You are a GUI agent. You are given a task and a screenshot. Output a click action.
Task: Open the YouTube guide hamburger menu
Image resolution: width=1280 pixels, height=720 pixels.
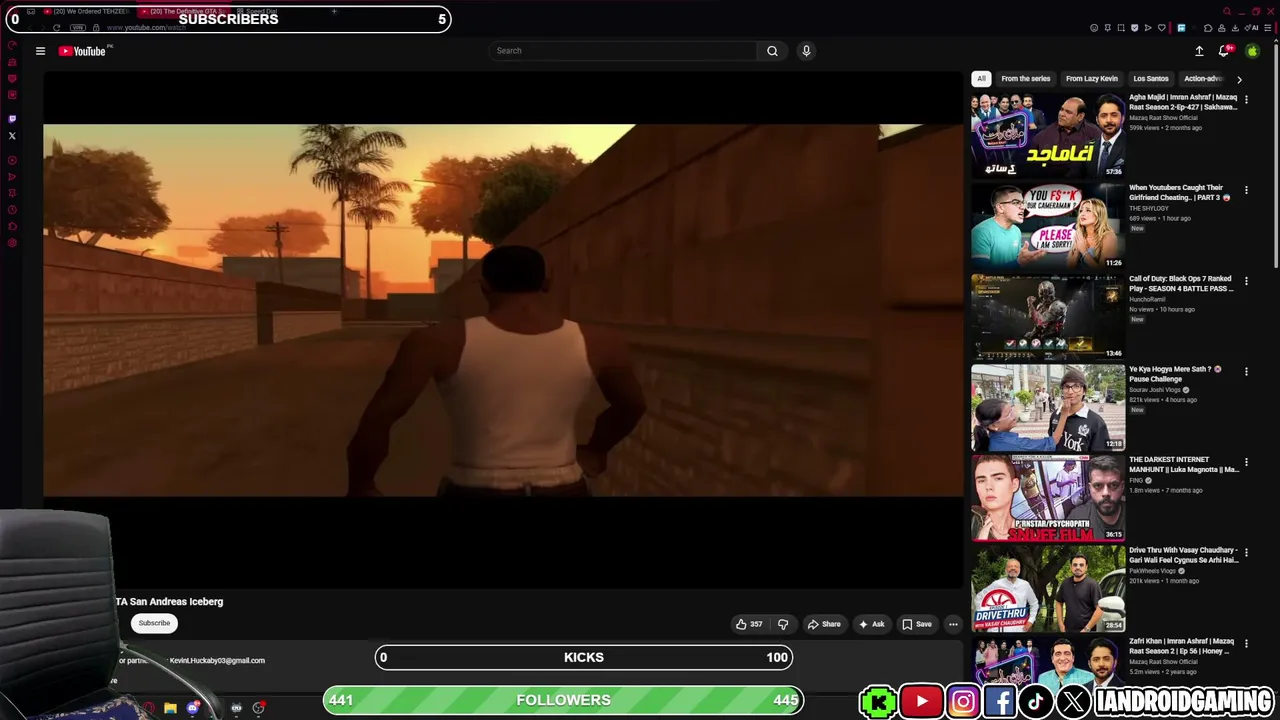(40, 51)
